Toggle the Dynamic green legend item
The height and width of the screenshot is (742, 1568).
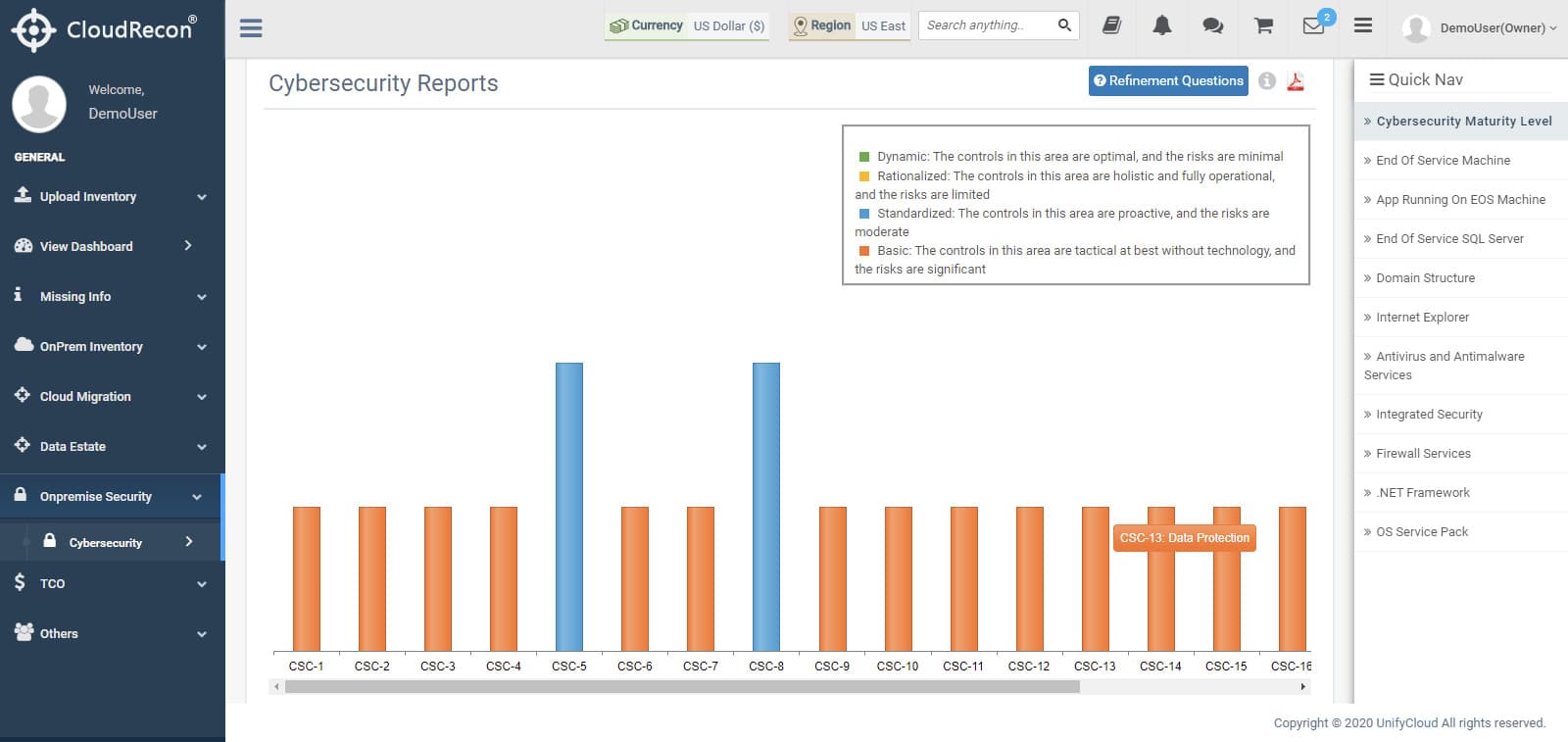(1070, 156)
